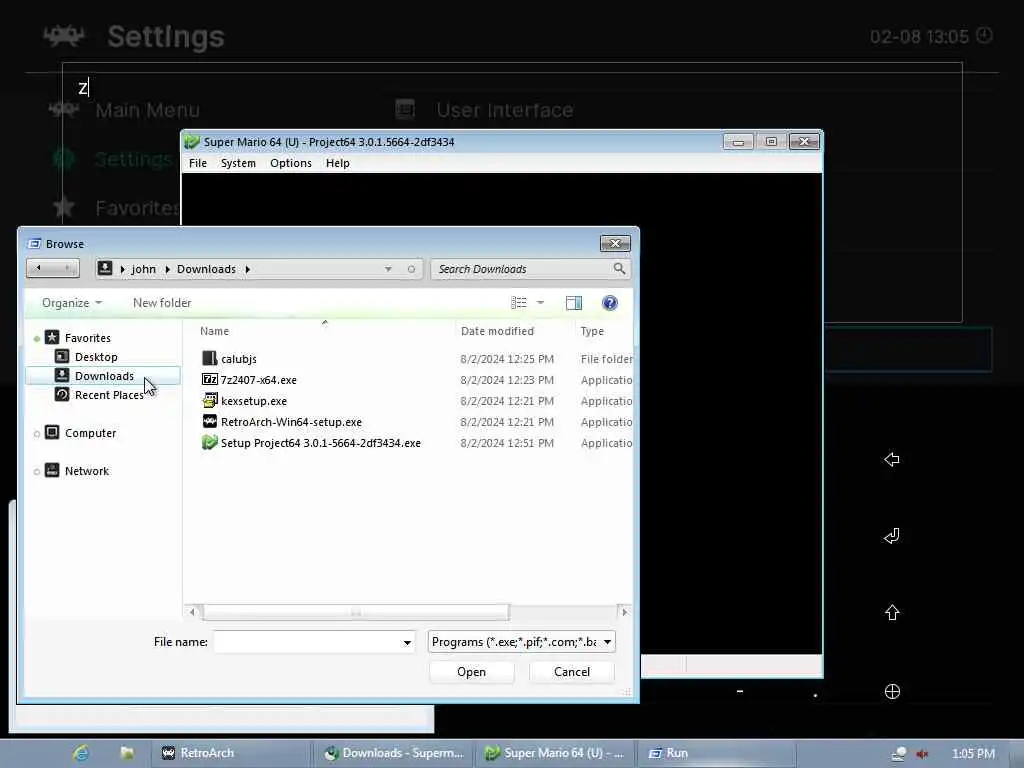Viewport: 1024px width, 768px height.
Task: Open File Explorer from the taskbar
Action: (127, 753)
